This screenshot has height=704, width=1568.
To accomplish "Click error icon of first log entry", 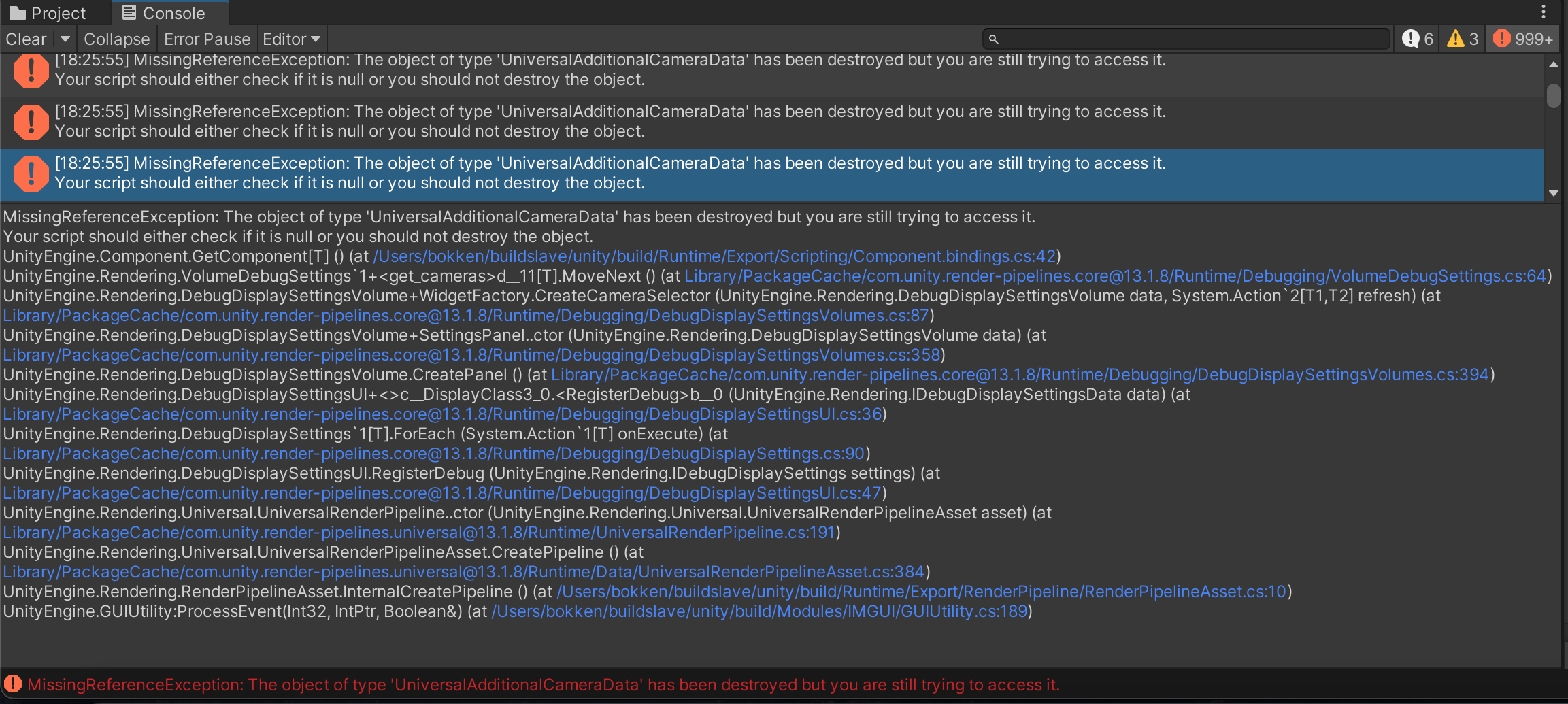I will (31, 71).
